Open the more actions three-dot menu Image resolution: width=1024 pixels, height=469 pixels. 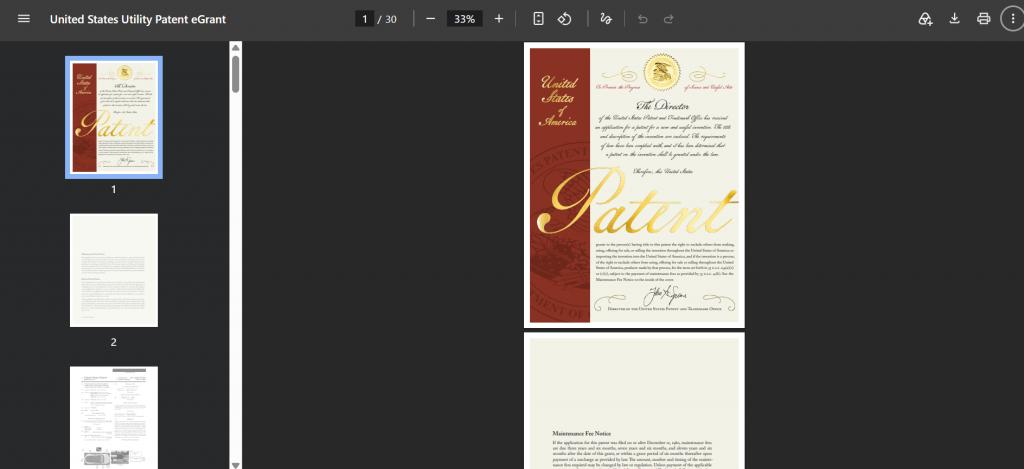click(x=1013, y=19)
